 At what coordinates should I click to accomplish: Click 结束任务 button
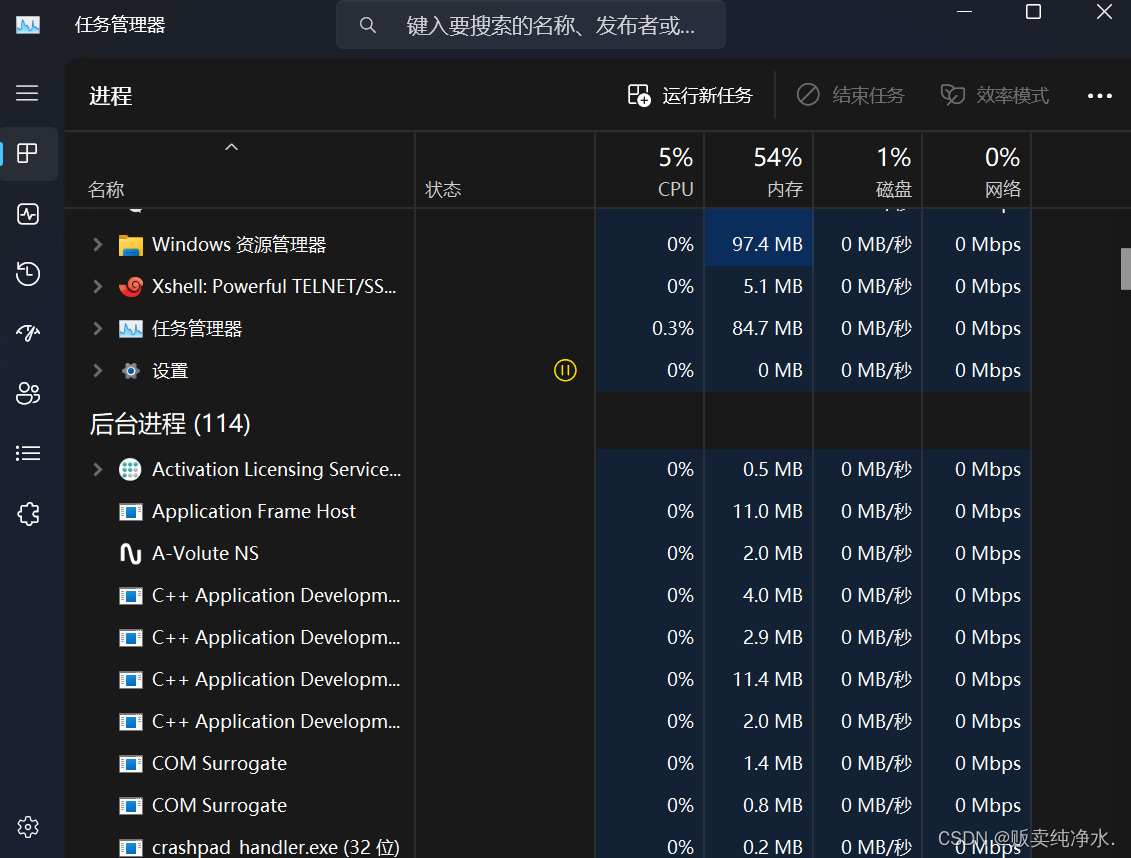tap(850, 95)
